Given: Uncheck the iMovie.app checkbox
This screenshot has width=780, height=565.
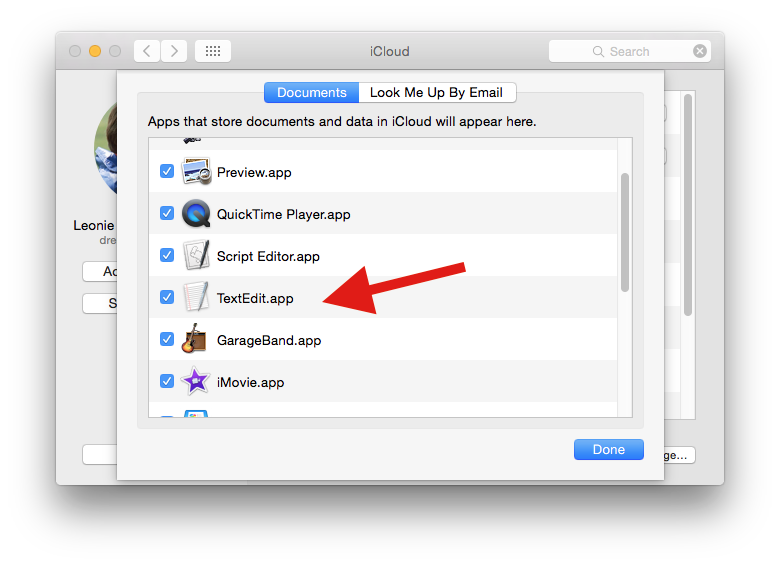Looking at the screenshot, I should 167,381.
